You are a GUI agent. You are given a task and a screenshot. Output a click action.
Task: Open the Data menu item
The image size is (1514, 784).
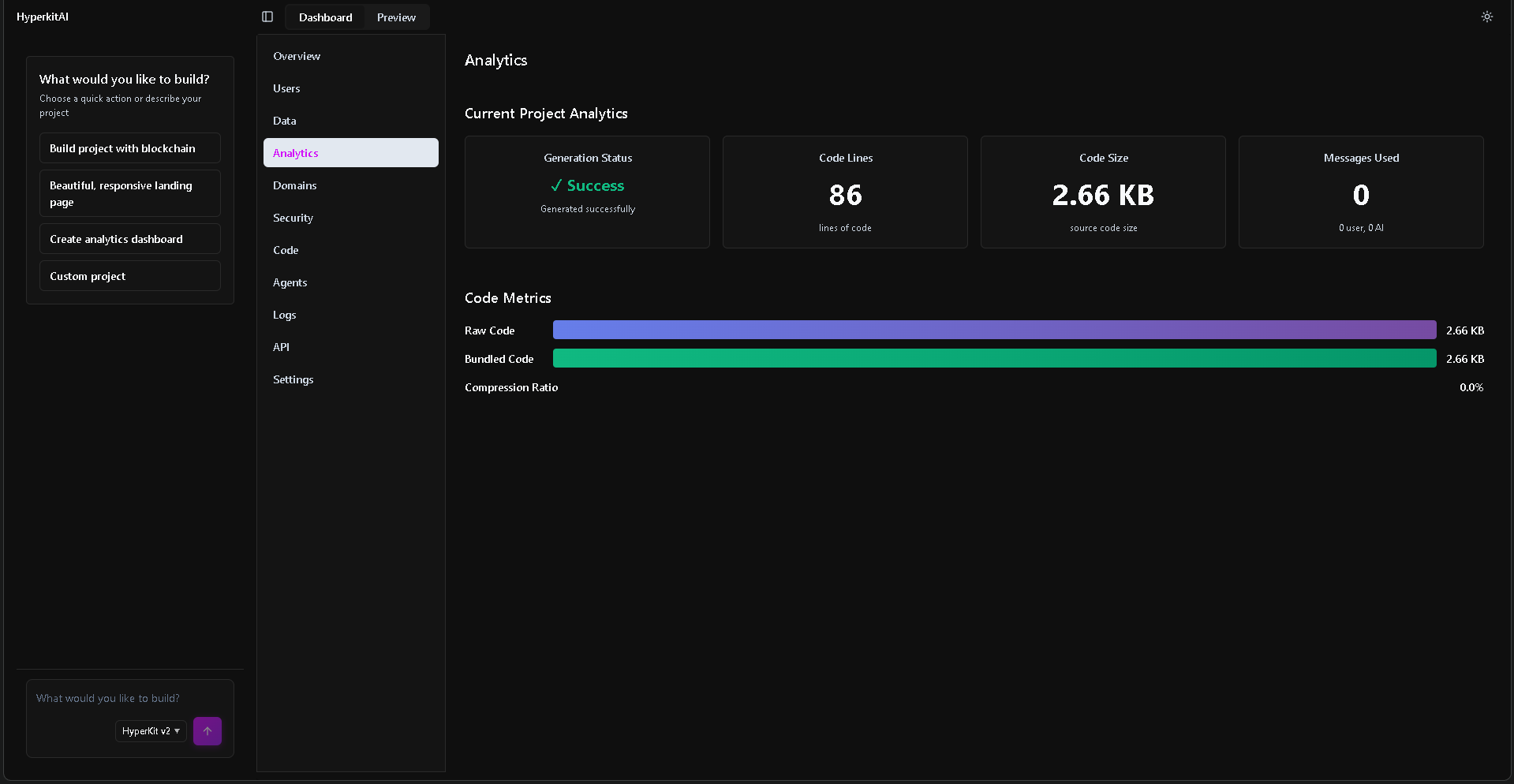(x=285, y=121)
